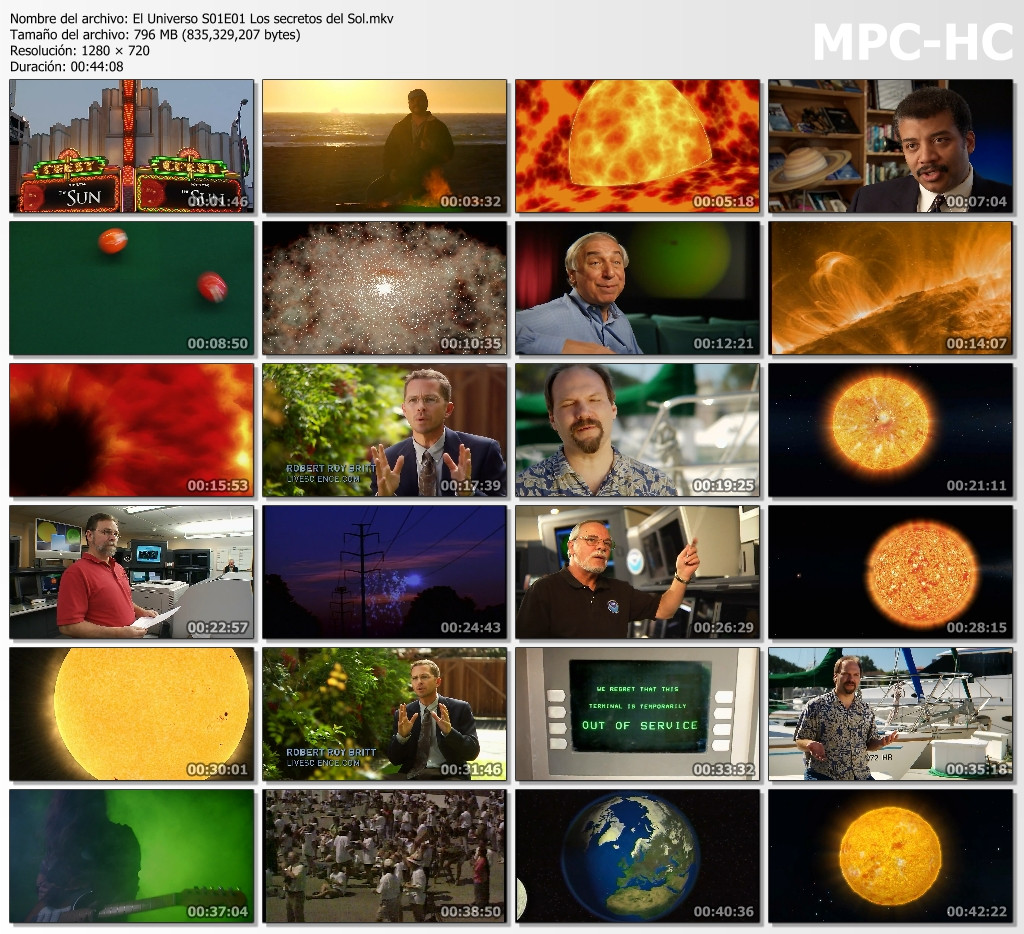Click the solar flare thumbnail at 00:14:07
The height and width of the screenshot is (934, 1024).
pos(891,288)
